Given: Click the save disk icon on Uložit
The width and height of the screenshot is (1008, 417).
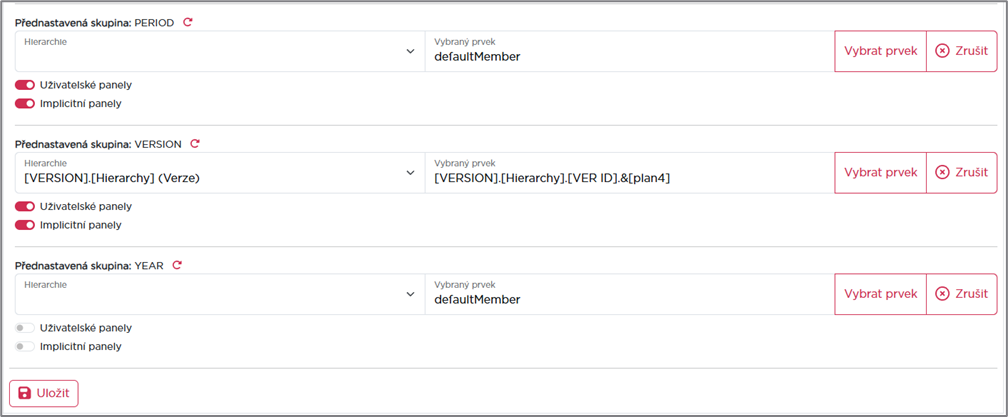Looking at the screenshot, I should coord(24,393).
